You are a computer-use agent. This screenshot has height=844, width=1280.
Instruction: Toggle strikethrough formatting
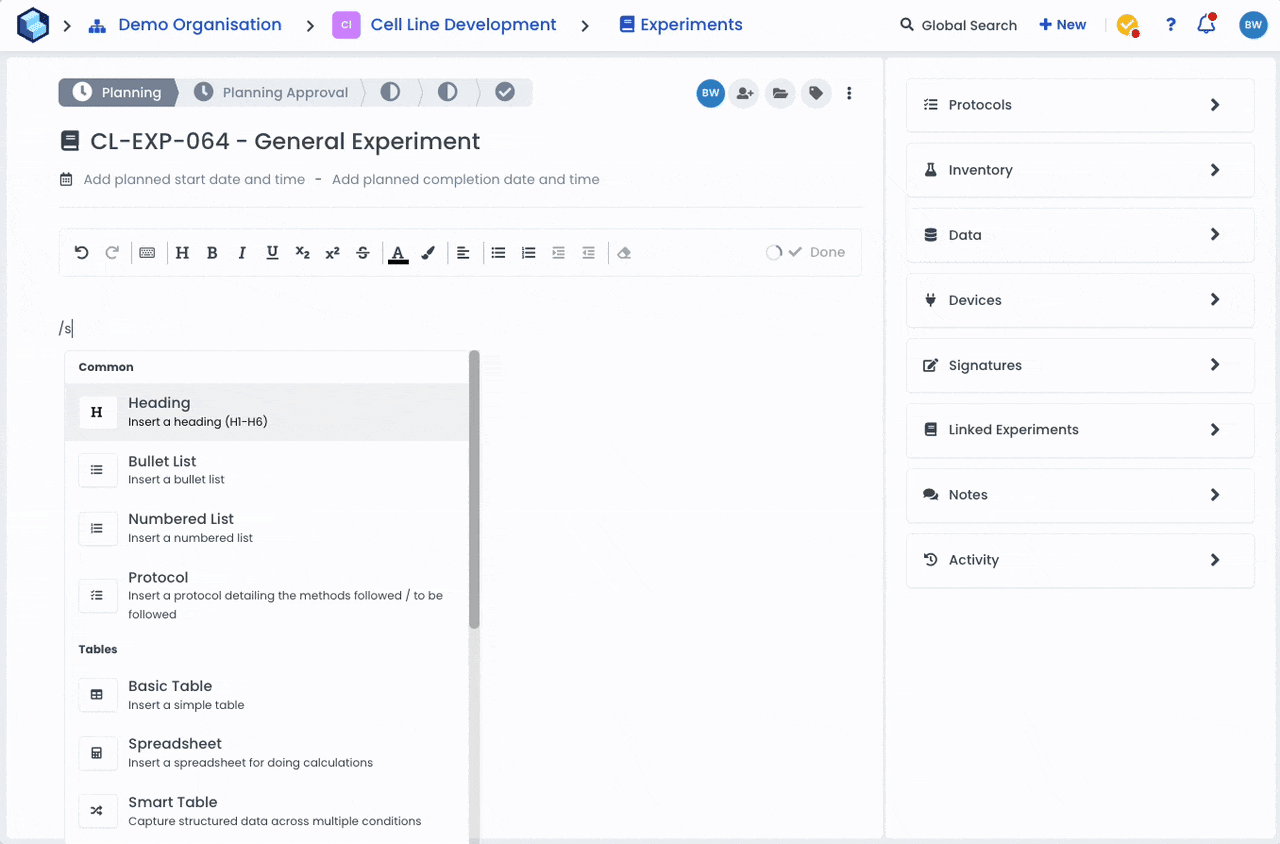[363, 253]
